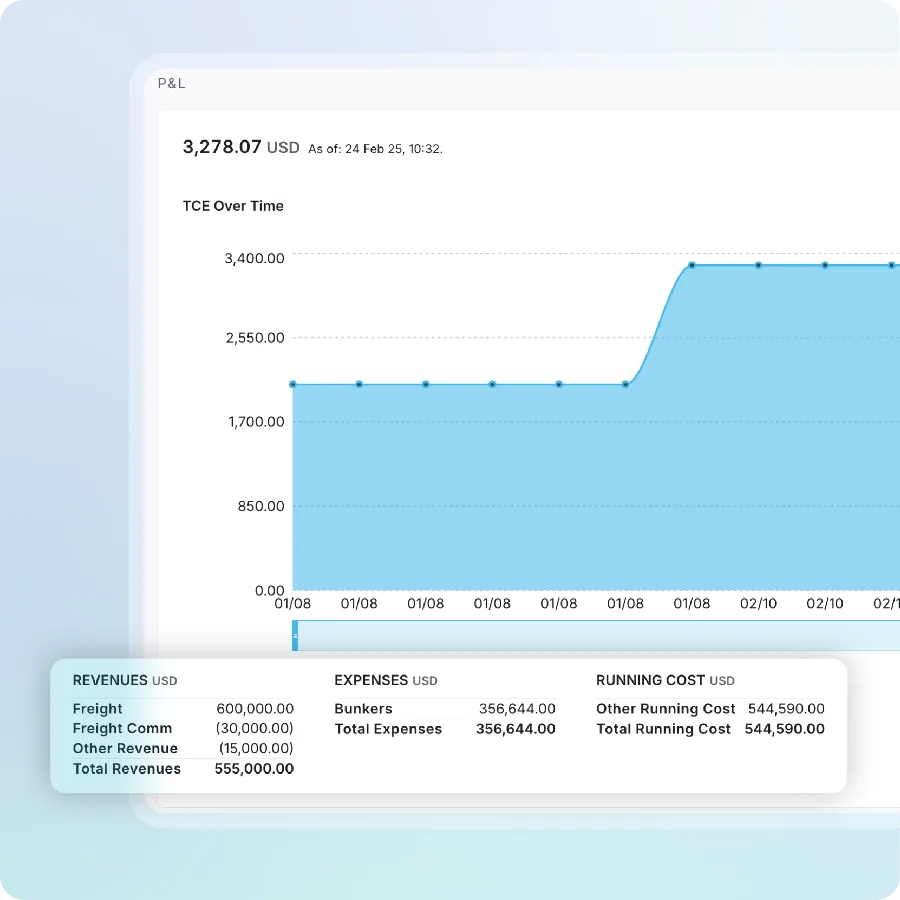Select the first data point on the chart line

pos(293,384)
